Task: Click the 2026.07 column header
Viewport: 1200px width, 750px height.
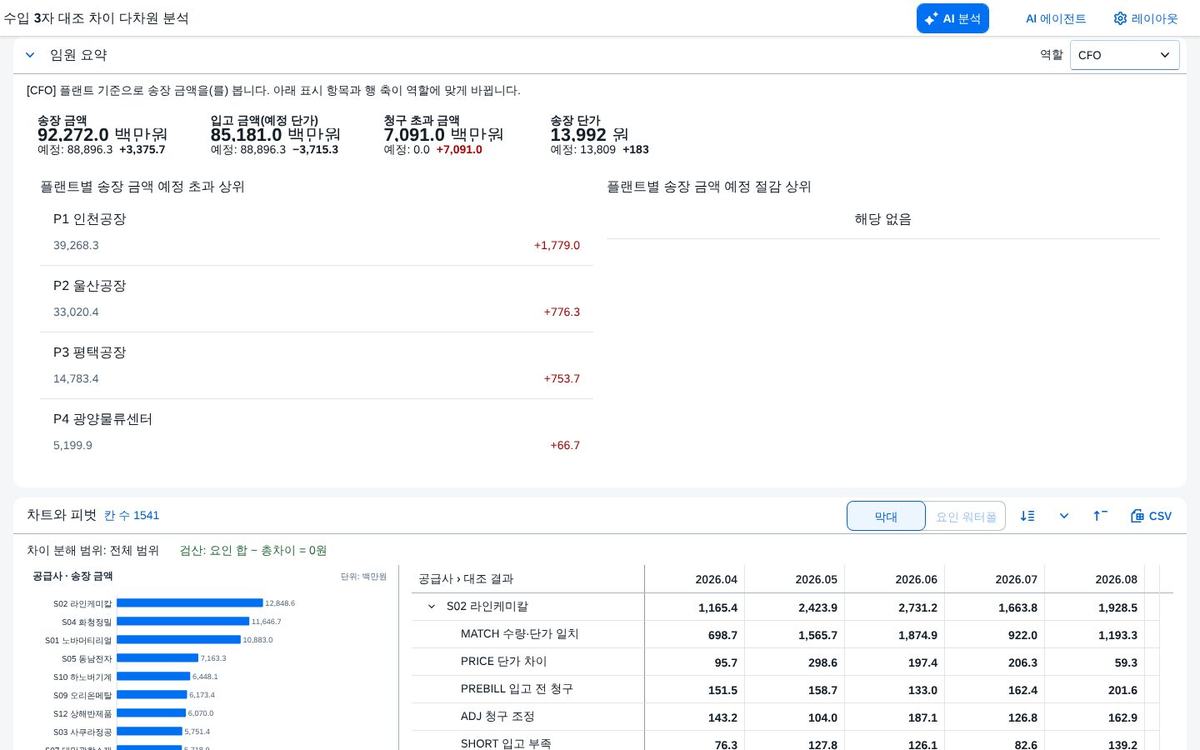Action: [x=995, y=579]
